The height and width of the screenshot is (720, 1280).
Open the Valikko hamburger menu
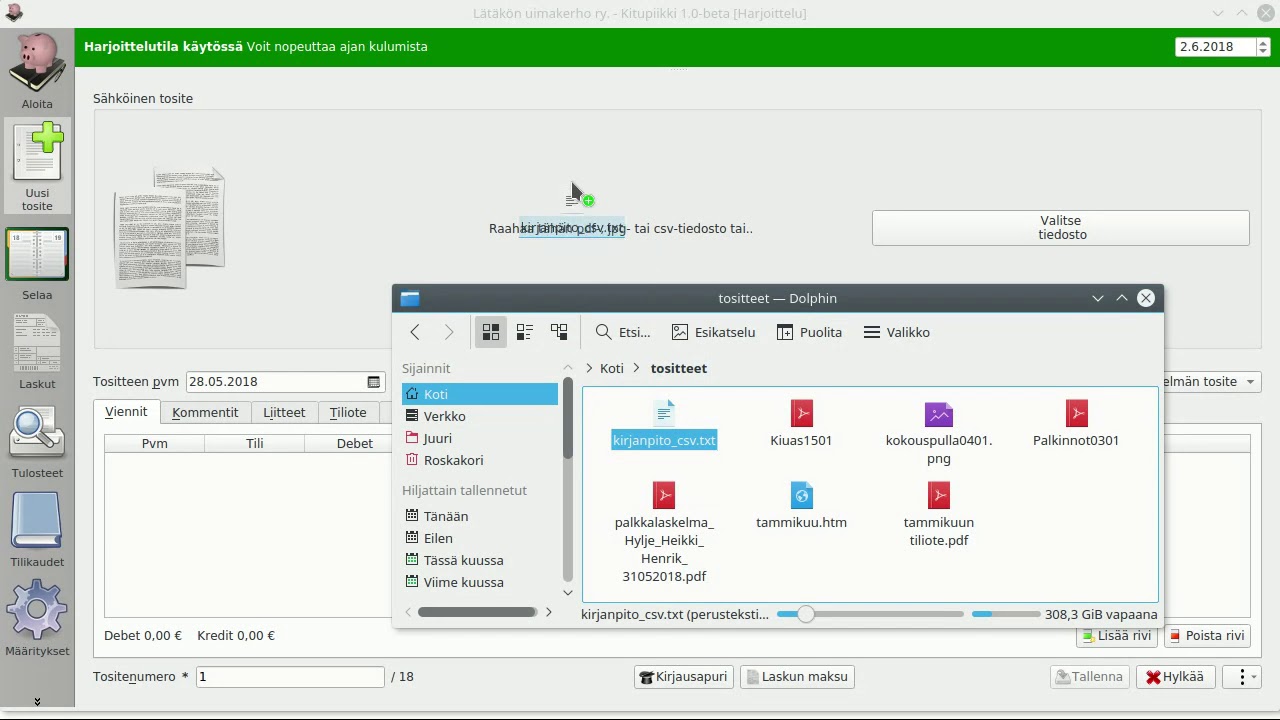[897, 332]
